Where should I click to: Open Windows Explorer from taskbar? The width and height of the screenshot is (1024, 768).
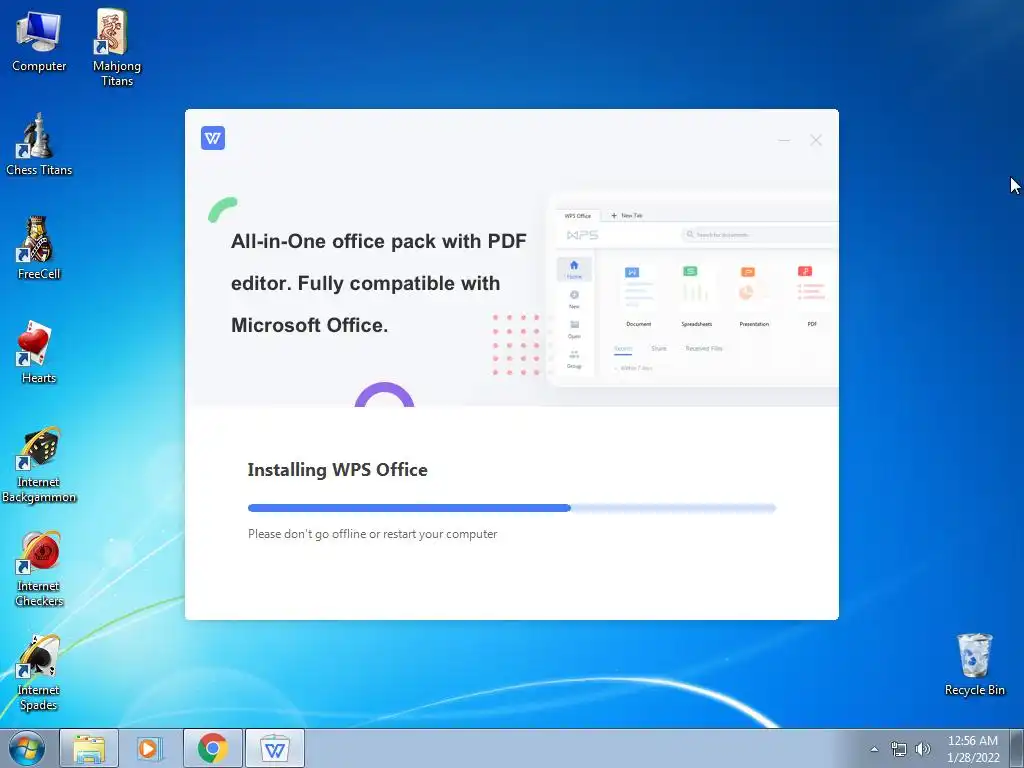[89, 748]
